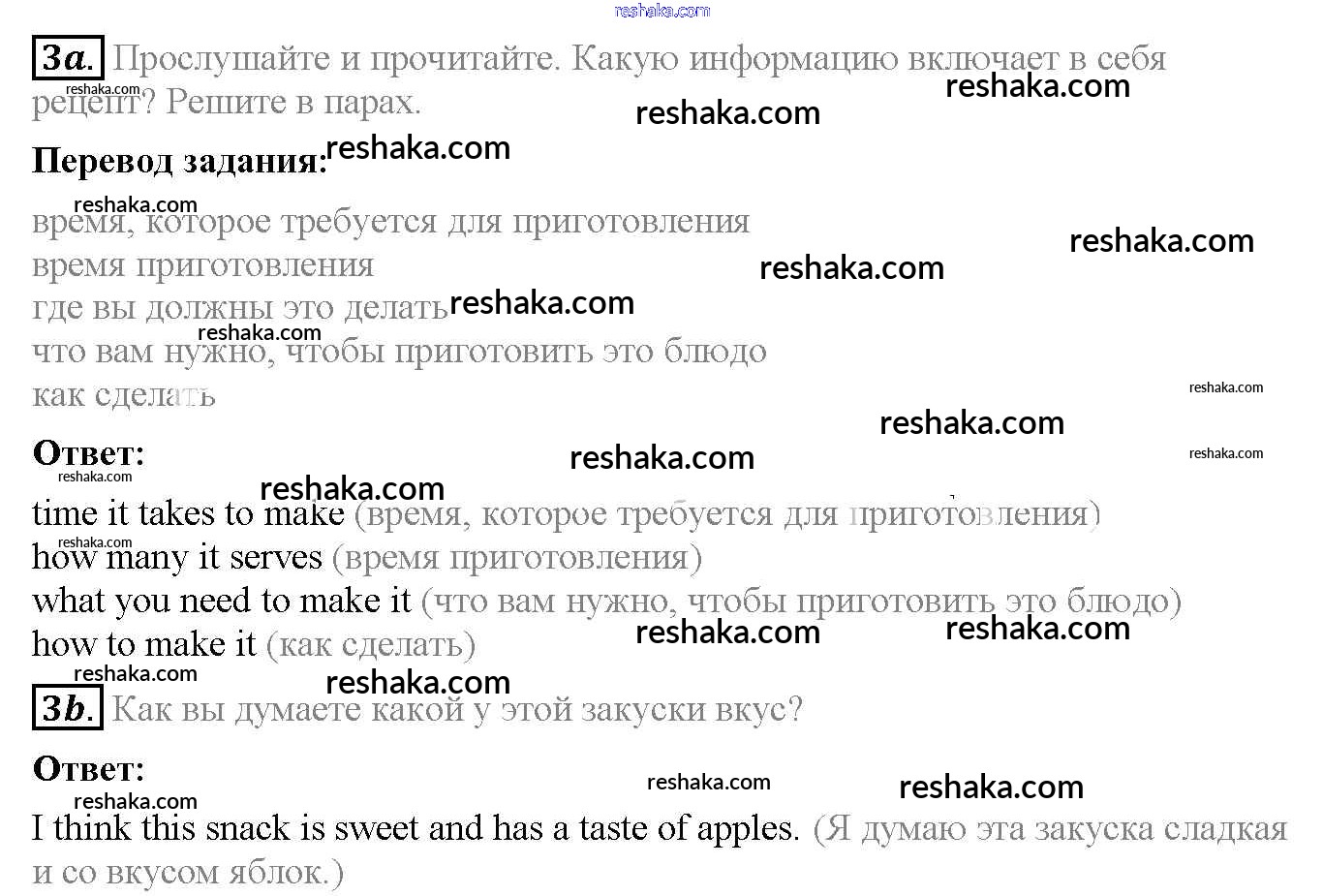Click the line 'время приготовления' in the translation
1323x896 pixels.
click(x=202, y=265)
